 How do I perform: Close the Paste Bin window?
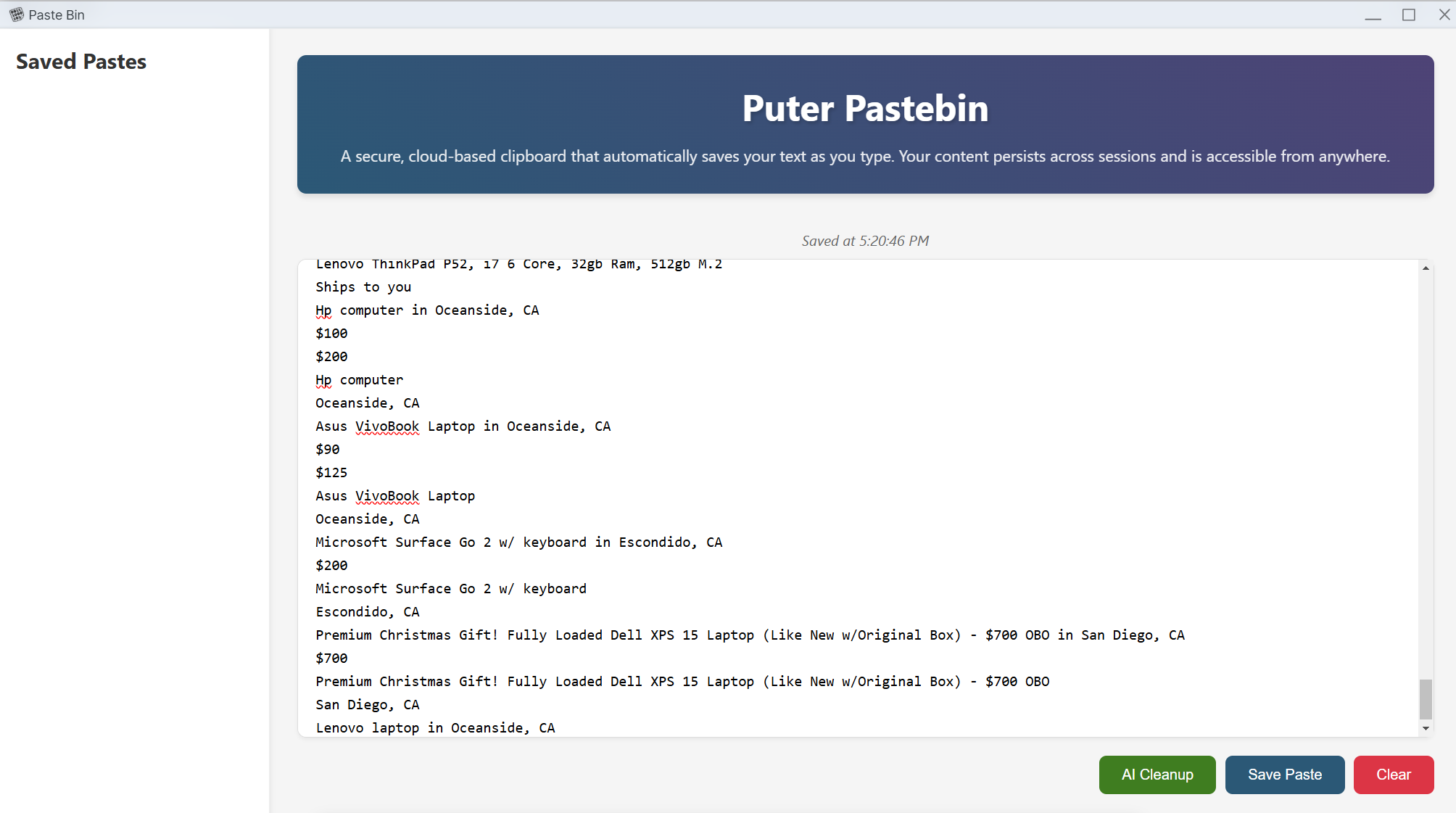1444,15
